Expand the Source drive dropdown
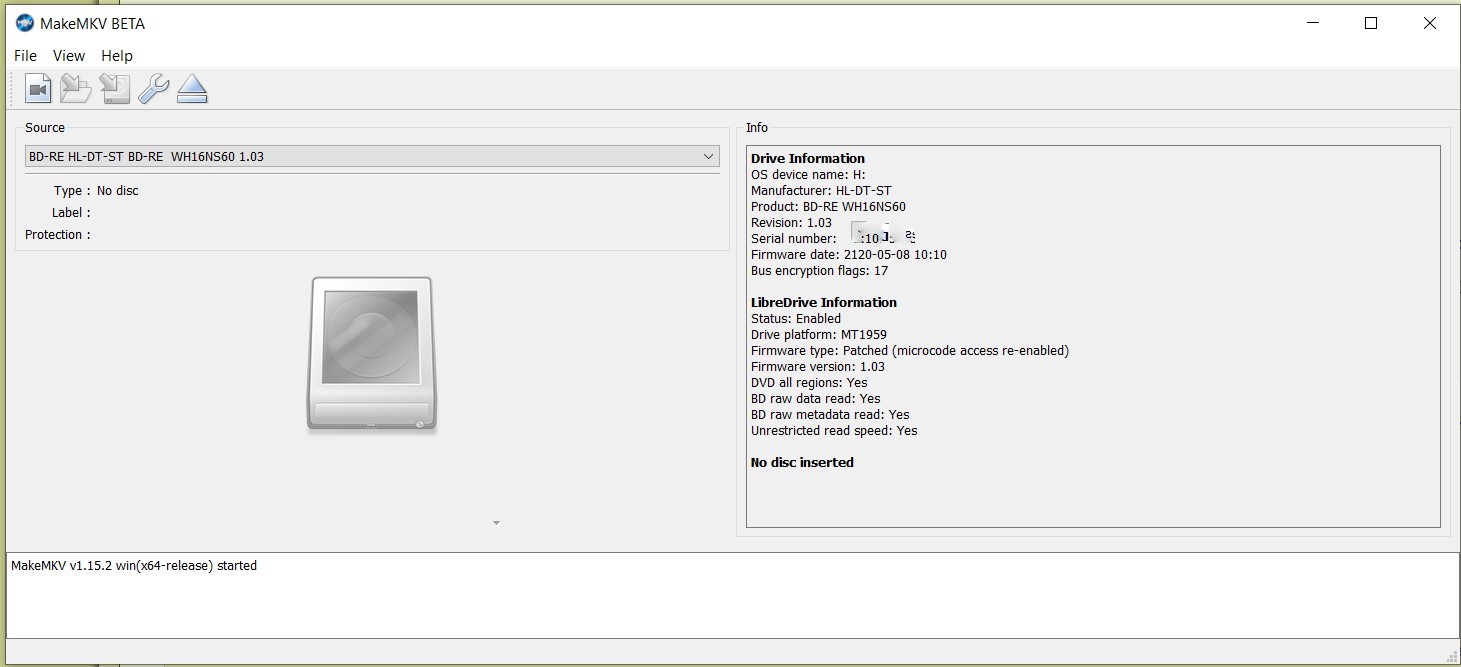This screenshot has height=667, width=1461. pyautogui.click(x=708, y=156)
